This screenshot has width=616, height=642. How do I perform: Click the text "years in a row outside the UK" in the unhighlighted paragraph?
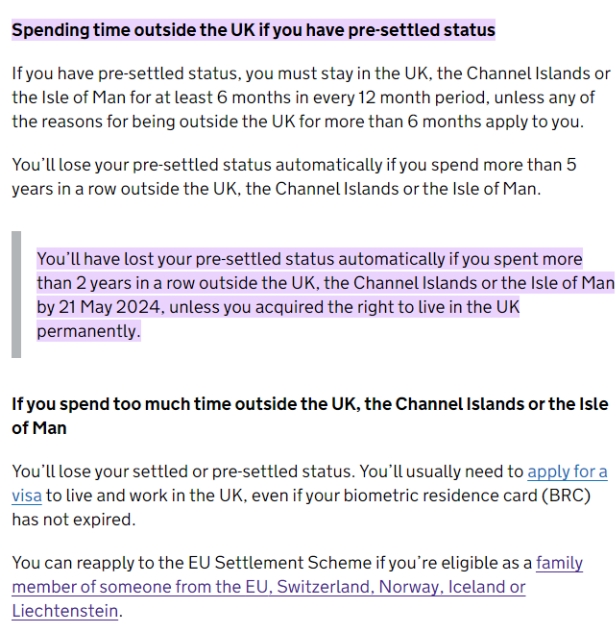pyautogui.click(x=126, y=189)
